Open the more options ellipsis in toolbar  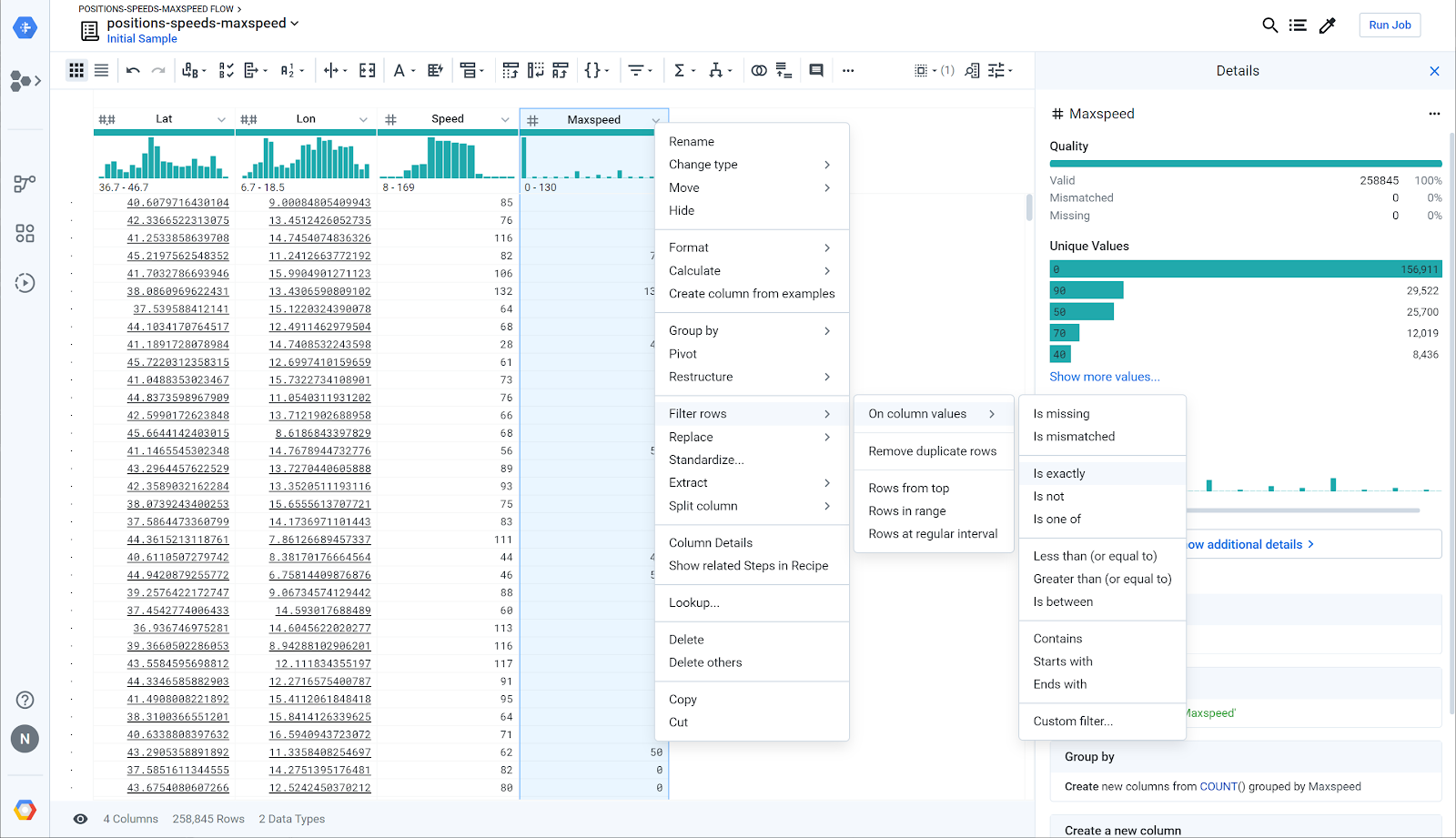(x=848, y=70)
